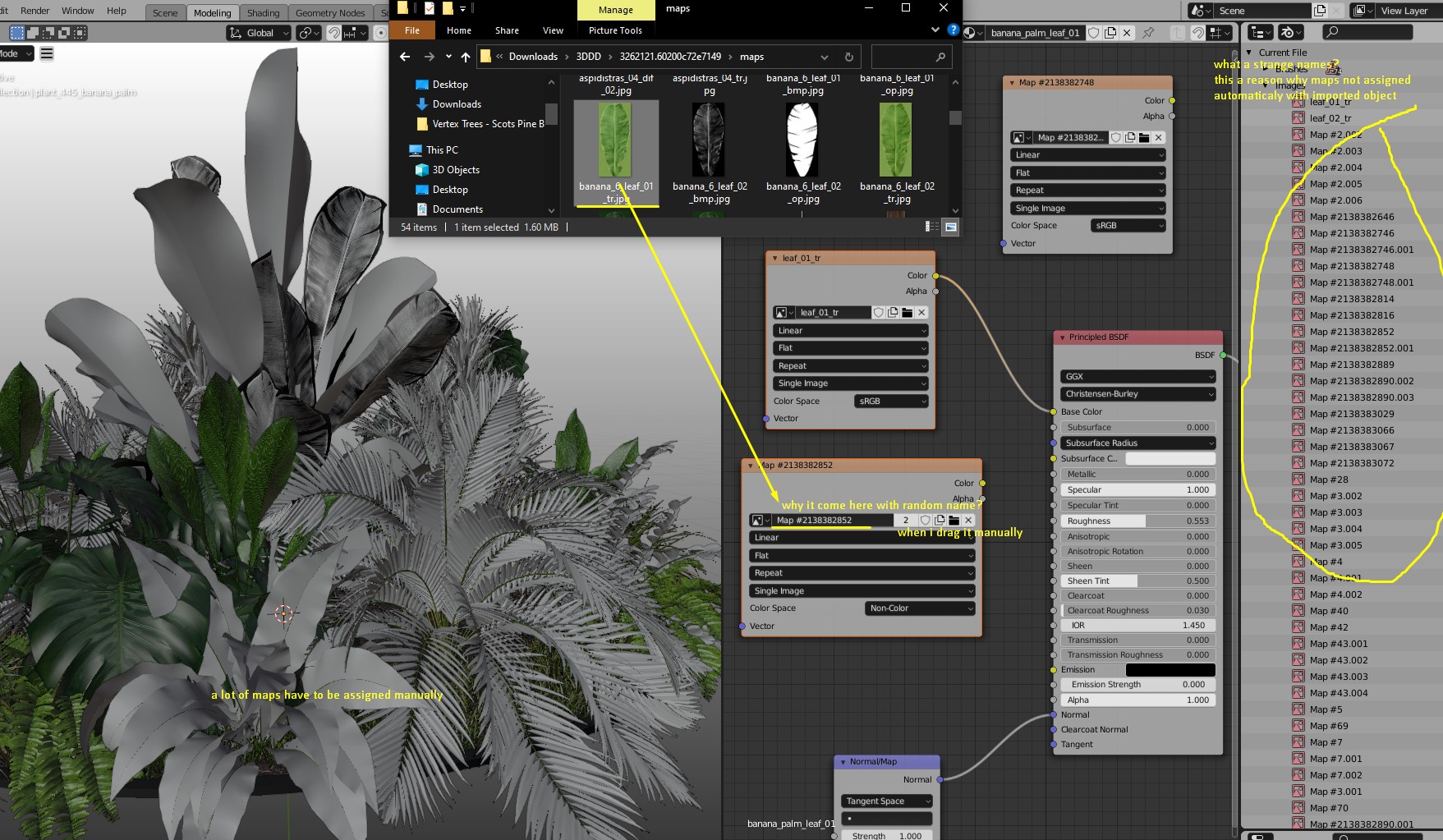
Task: Switch to the Shading workspace tab
Action: pyautogui.click(x=264, y=13)
